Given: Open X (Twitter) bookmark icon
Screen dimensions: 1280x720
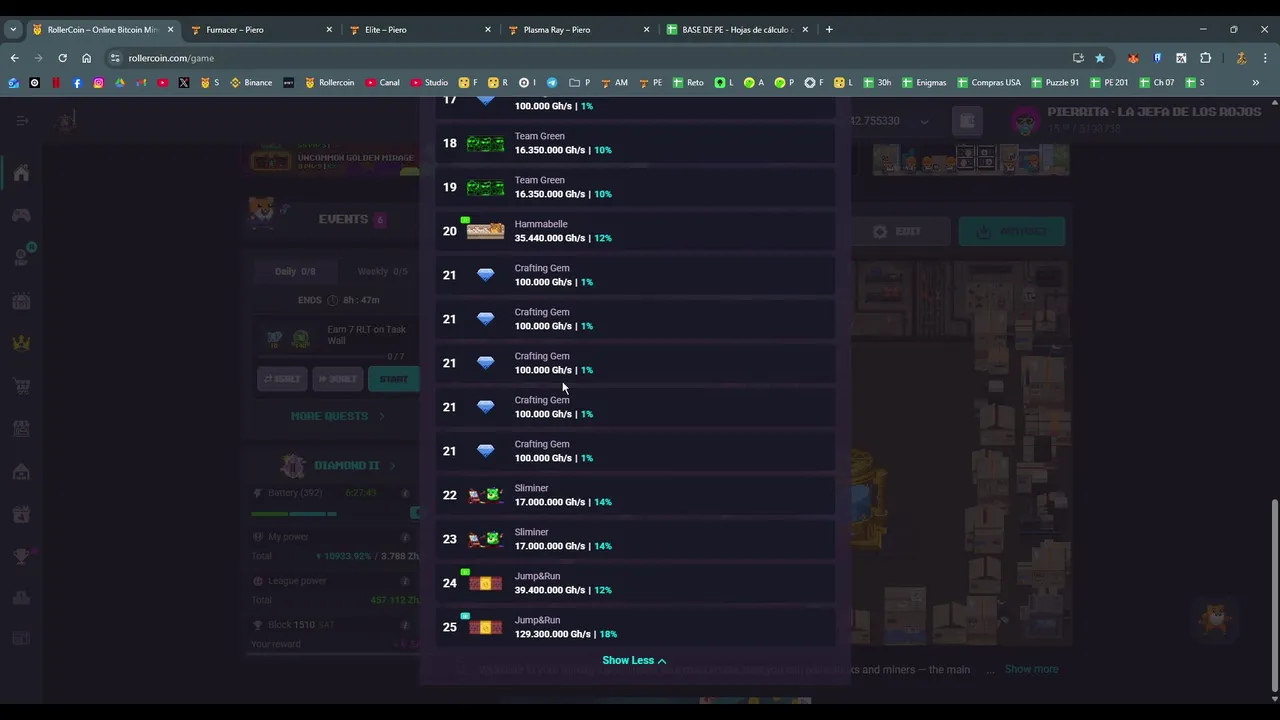Looking at the screenshot, I should click(184, 83).
